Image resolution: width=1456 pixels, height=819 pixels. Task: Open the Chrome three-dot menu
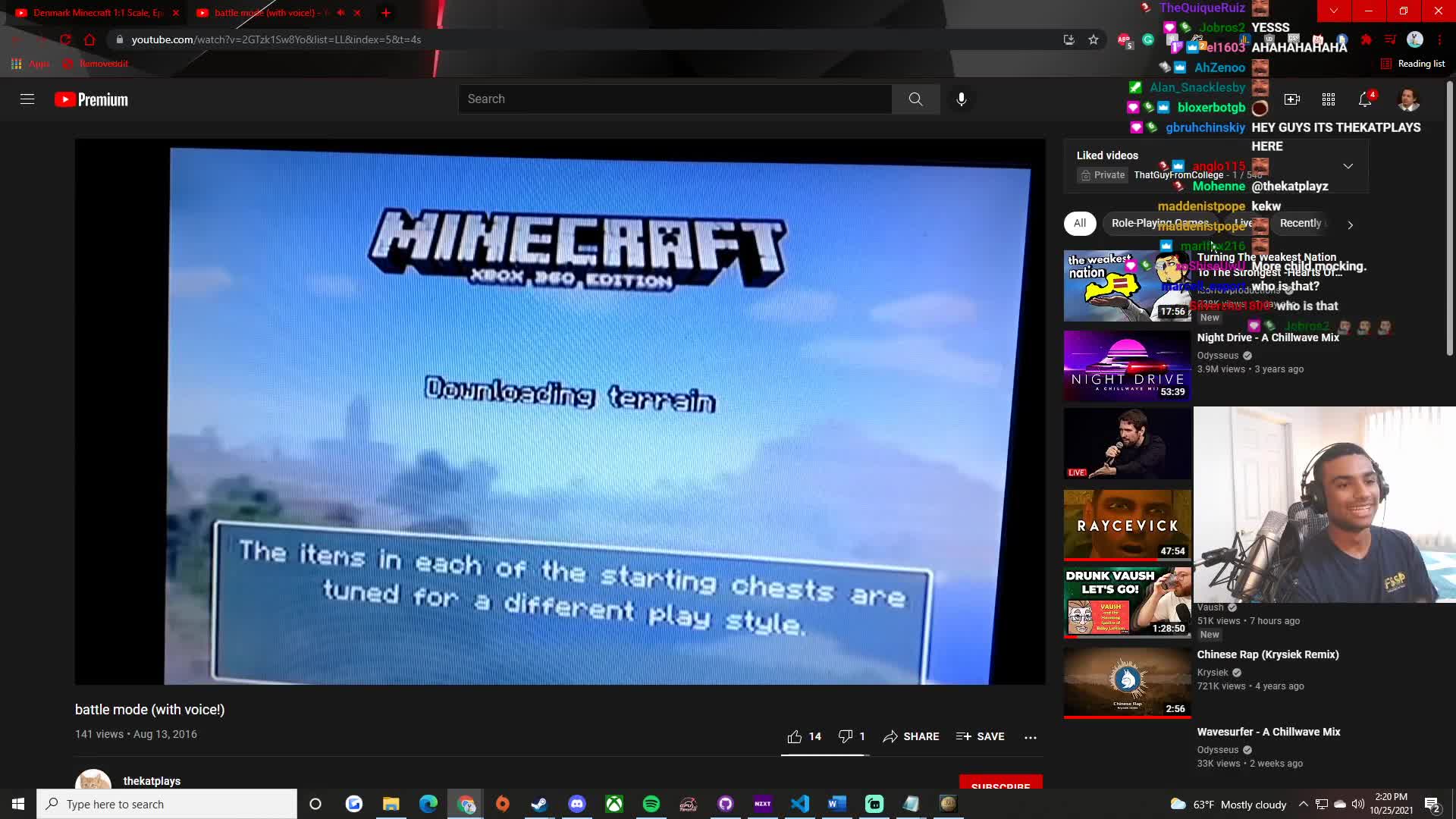1439,39
